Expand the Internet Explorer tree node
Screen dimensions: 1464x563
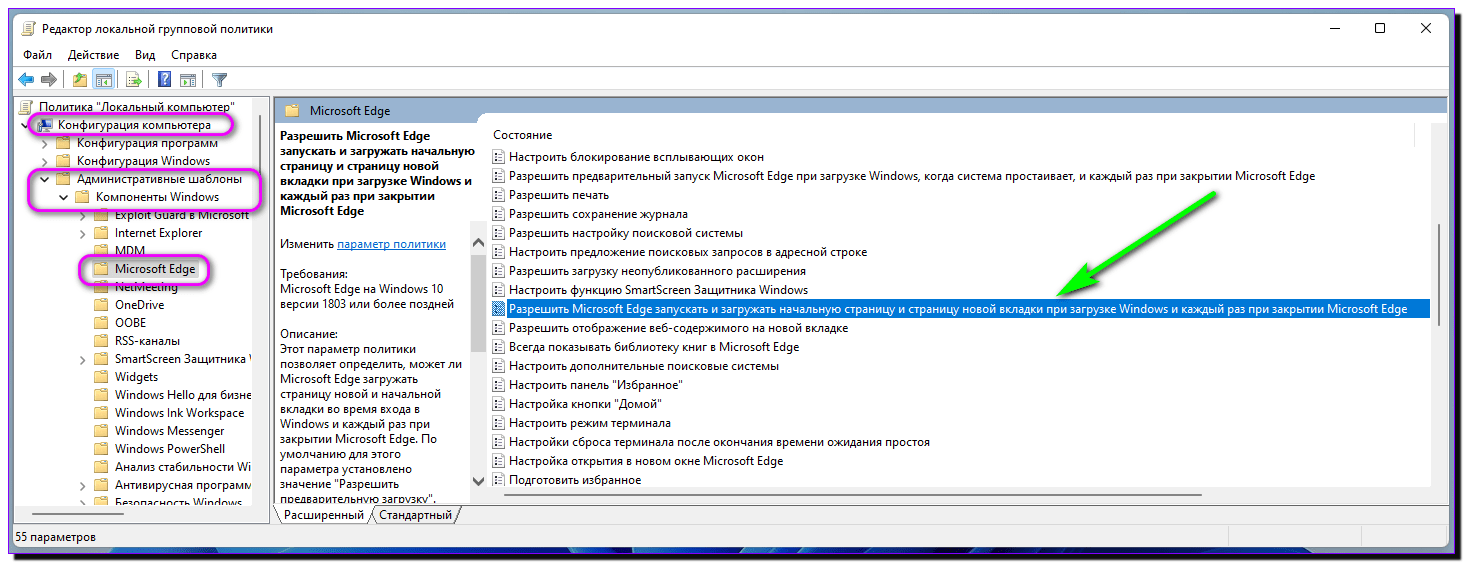click(x=82, y=233)
